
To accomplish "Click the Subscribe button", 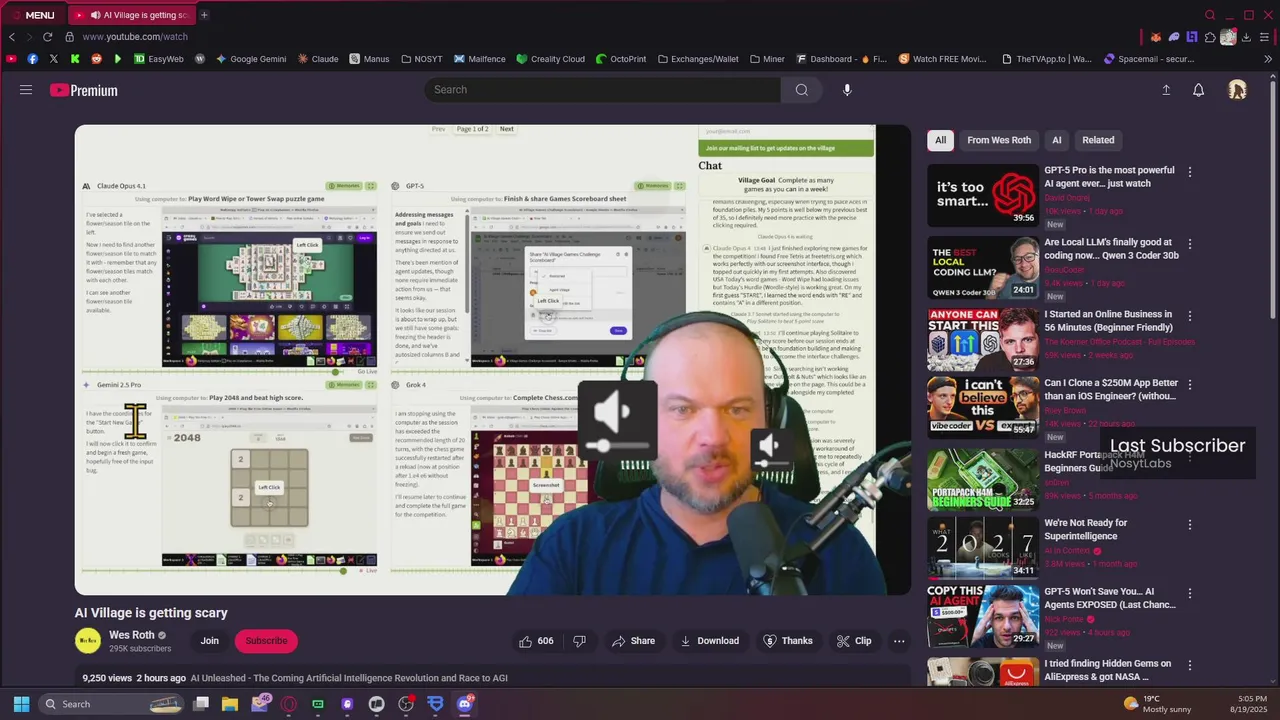I will pyautogui.click(x=266, y=641).
